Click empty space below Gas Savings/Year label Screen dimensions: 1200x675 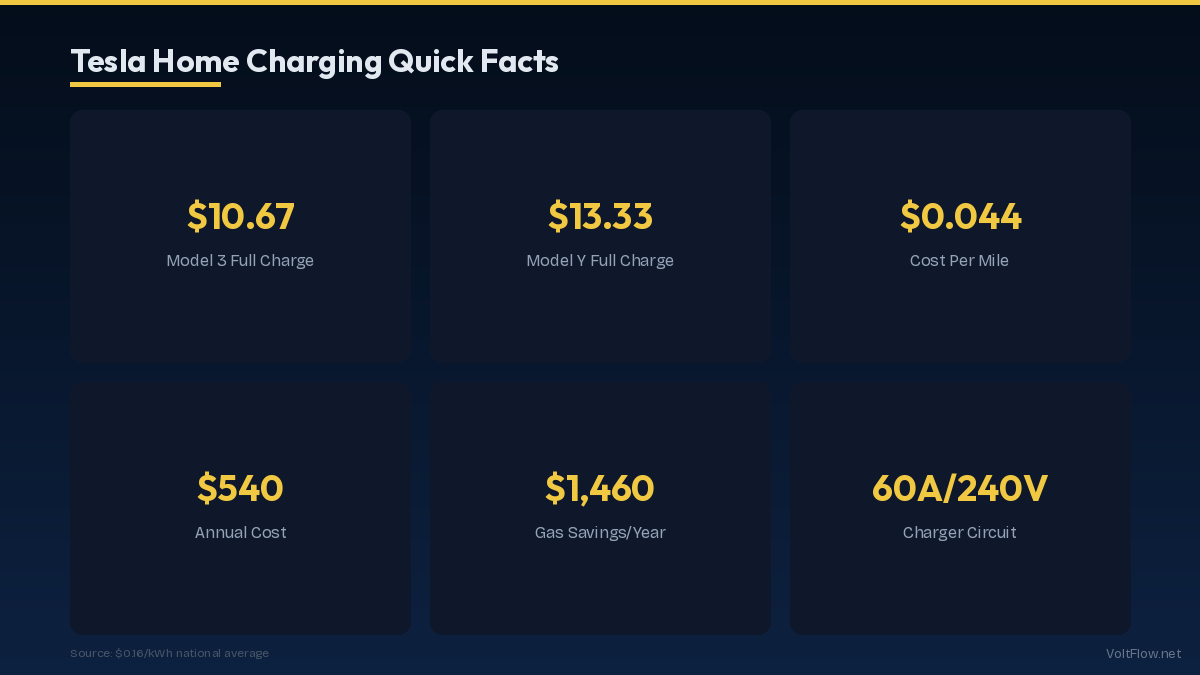click(x=600, y=588)
